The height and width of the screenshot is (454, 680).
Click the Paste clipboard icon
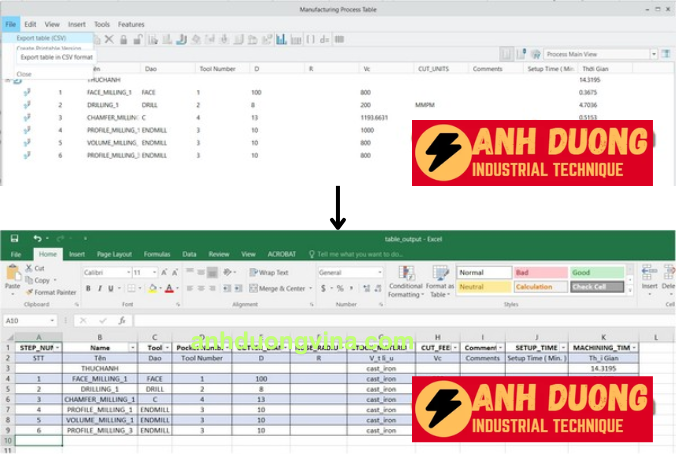[12, 274]
